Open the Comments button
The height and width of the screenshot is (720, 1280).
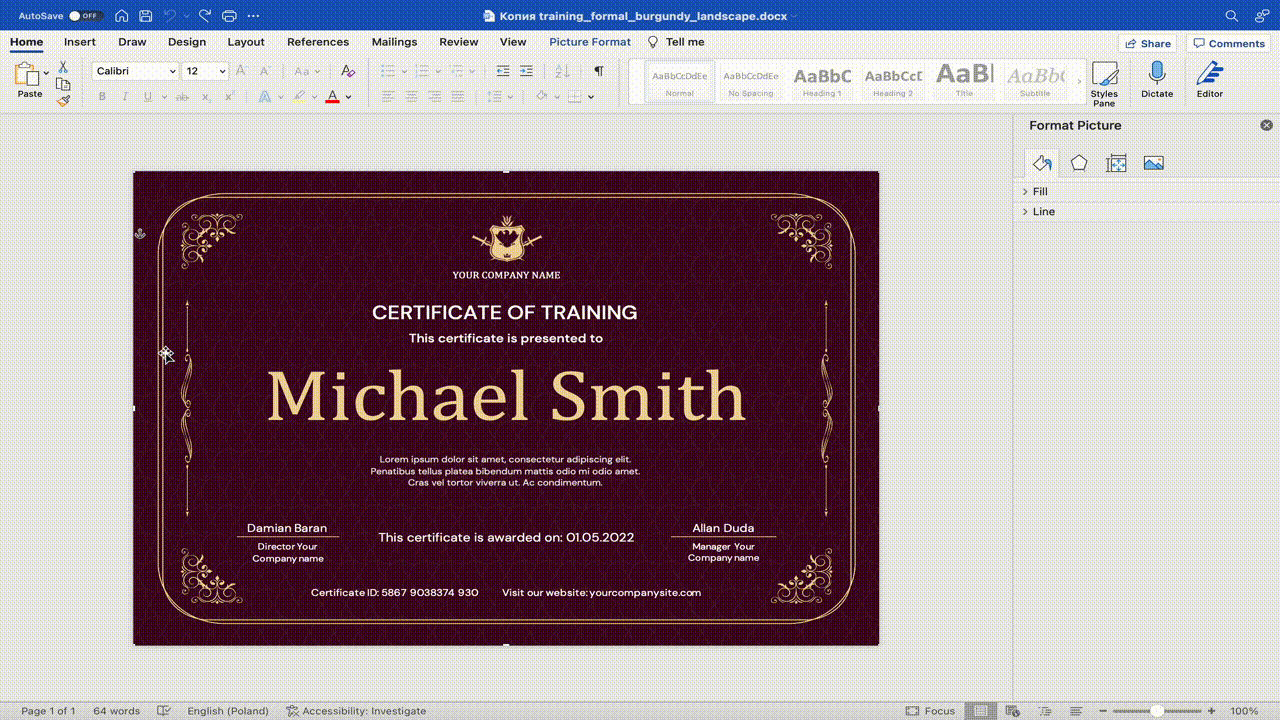[1228, 43]
